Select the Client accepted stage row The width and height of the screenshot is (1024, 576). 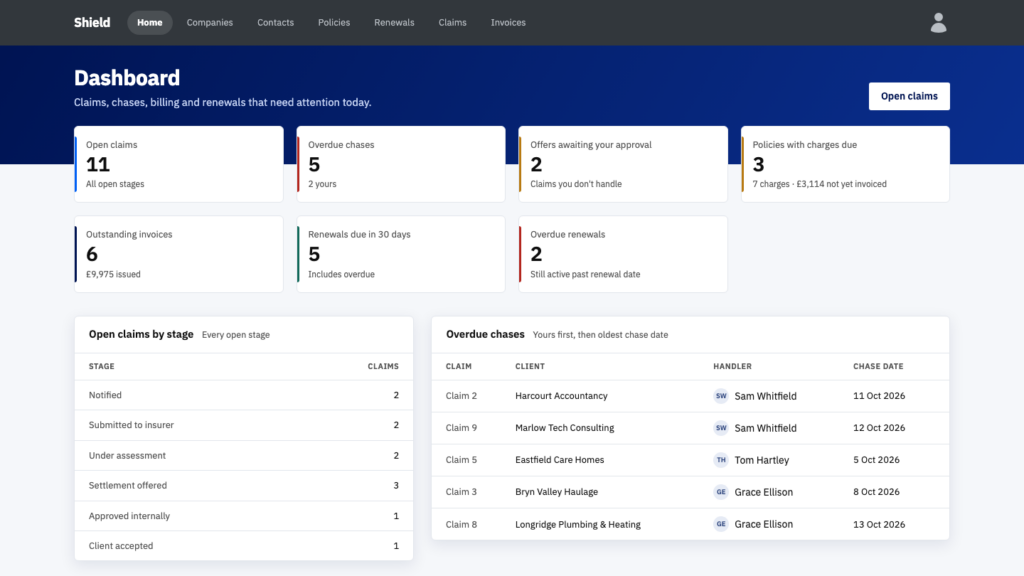point(244,546)
